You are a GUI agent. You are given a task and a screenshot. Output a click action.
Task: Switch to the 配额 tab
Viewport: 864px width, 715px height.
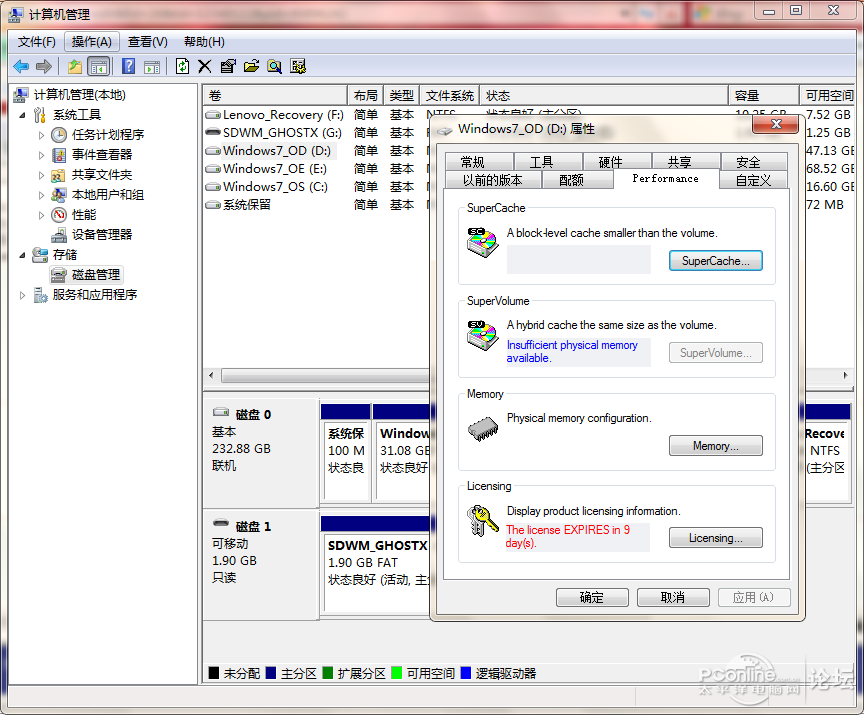577,180
